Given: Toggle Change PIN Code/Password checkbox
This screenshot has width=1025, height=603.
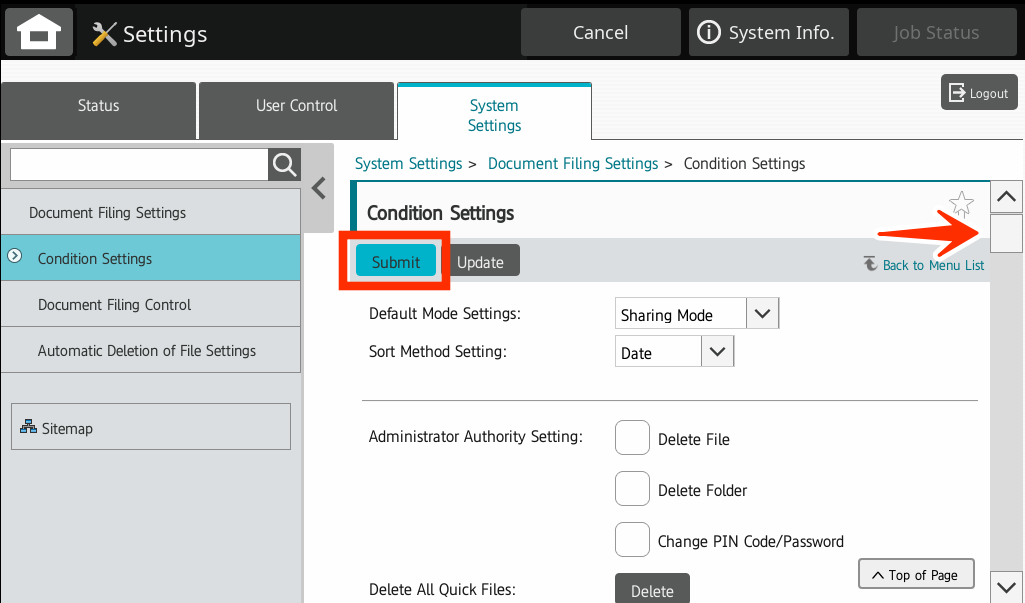Looking at the screenshot, I should click(632, 540).
